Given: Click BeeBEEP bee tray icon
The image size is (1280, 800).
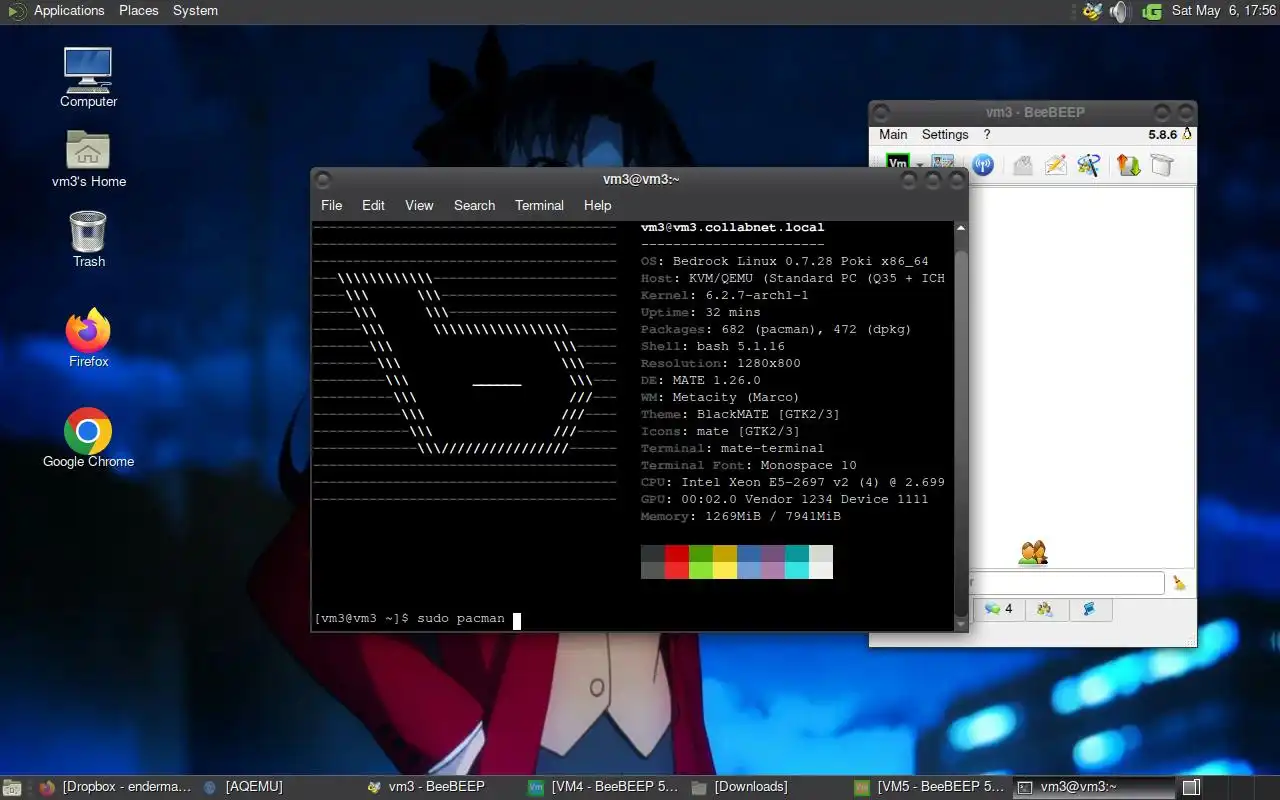Looking at the screenshot, I should coord(1093,12).
